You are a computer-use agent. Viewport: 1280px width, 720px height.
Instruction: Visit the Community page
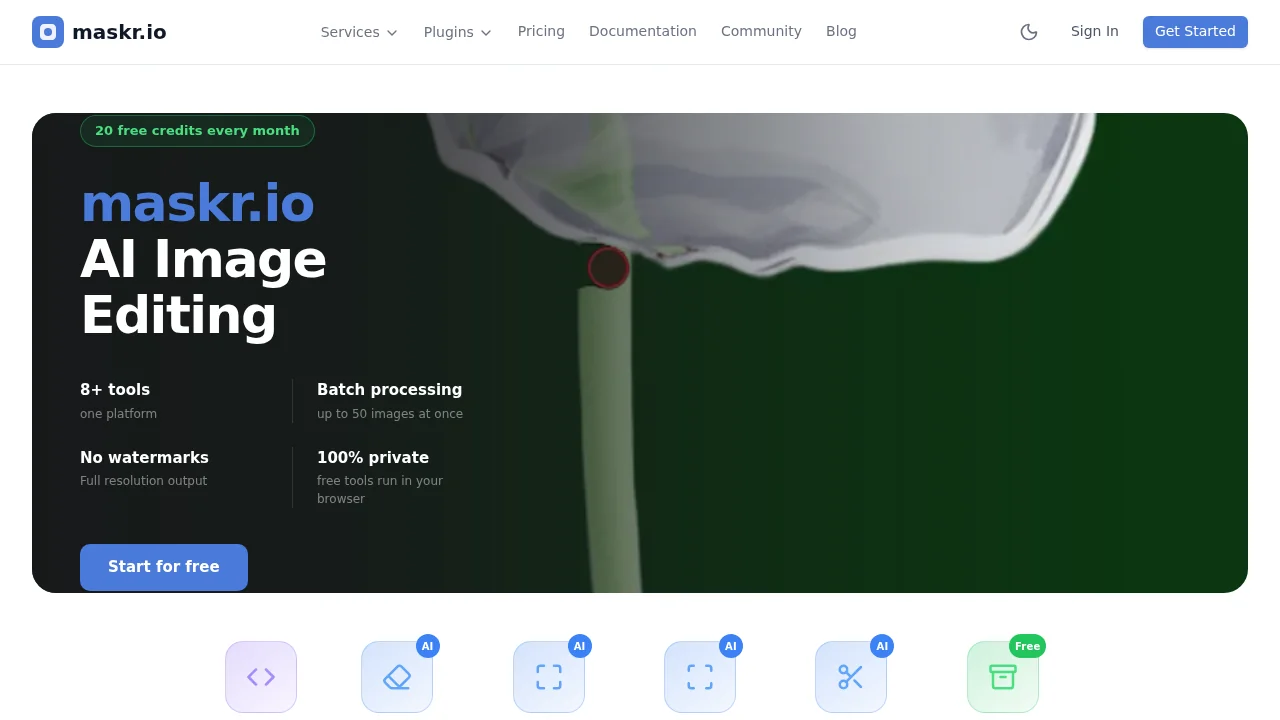(761, 31)
